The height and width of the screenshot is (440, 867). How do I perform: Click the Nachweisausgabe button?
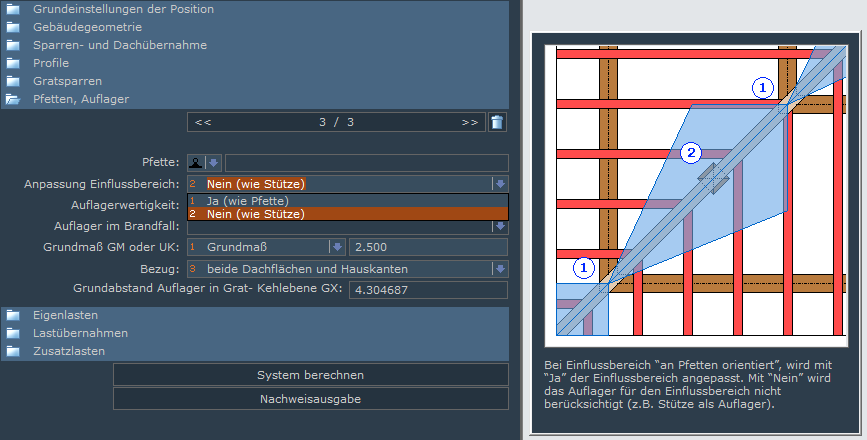click(x=310, y=398)
